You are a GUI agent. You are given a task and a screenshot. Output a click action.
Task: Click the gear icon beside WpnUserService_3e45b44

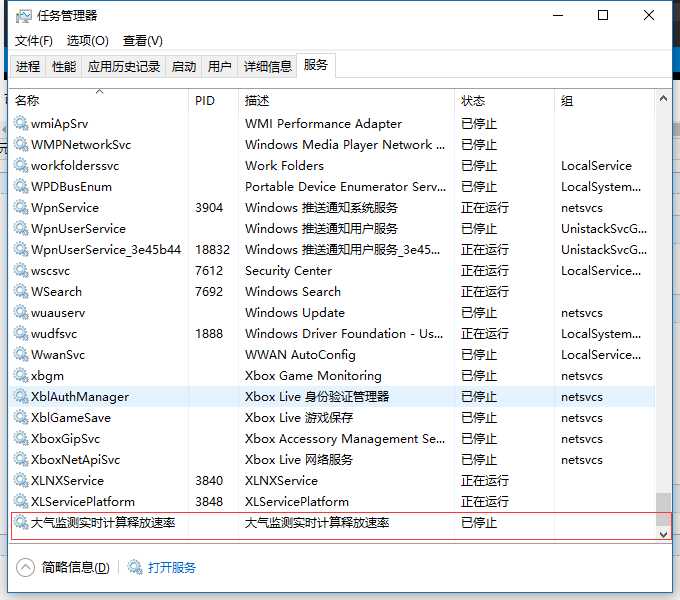pyautogui.click(x=21, y=249)
